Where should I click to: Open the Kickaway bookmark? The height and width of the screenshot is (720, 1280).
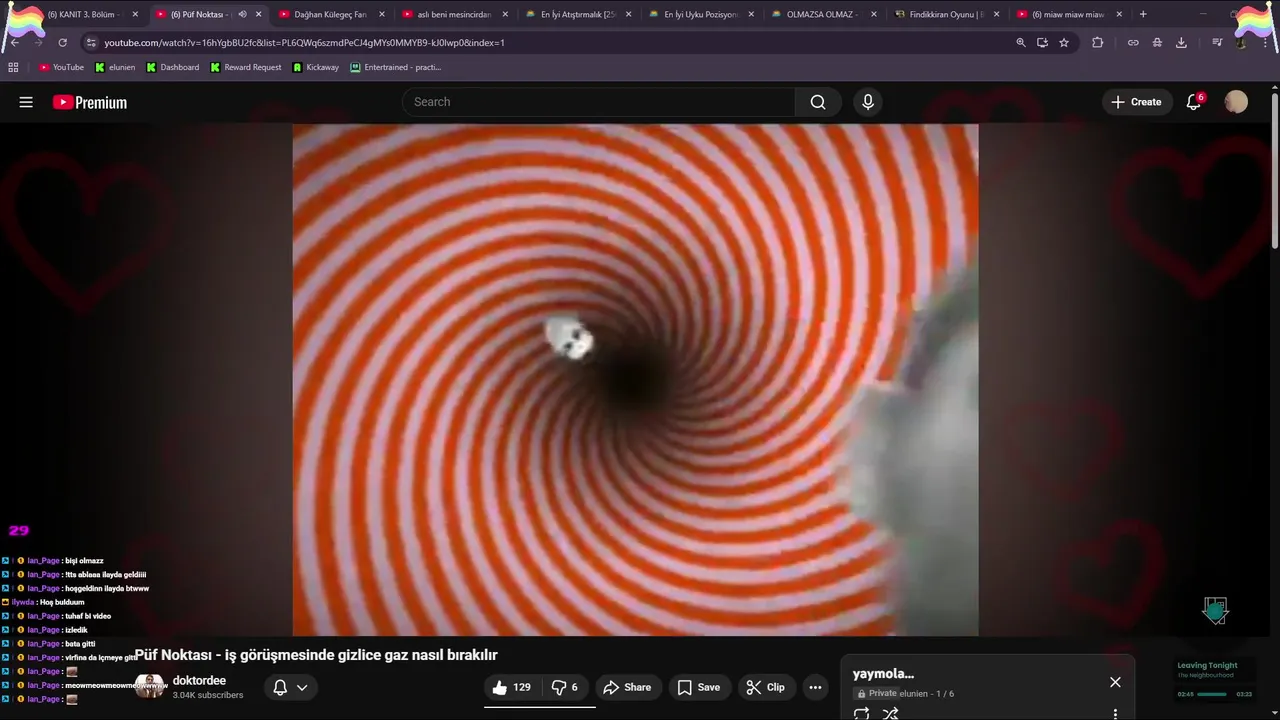pyautogui.click(x=316, y=67)
